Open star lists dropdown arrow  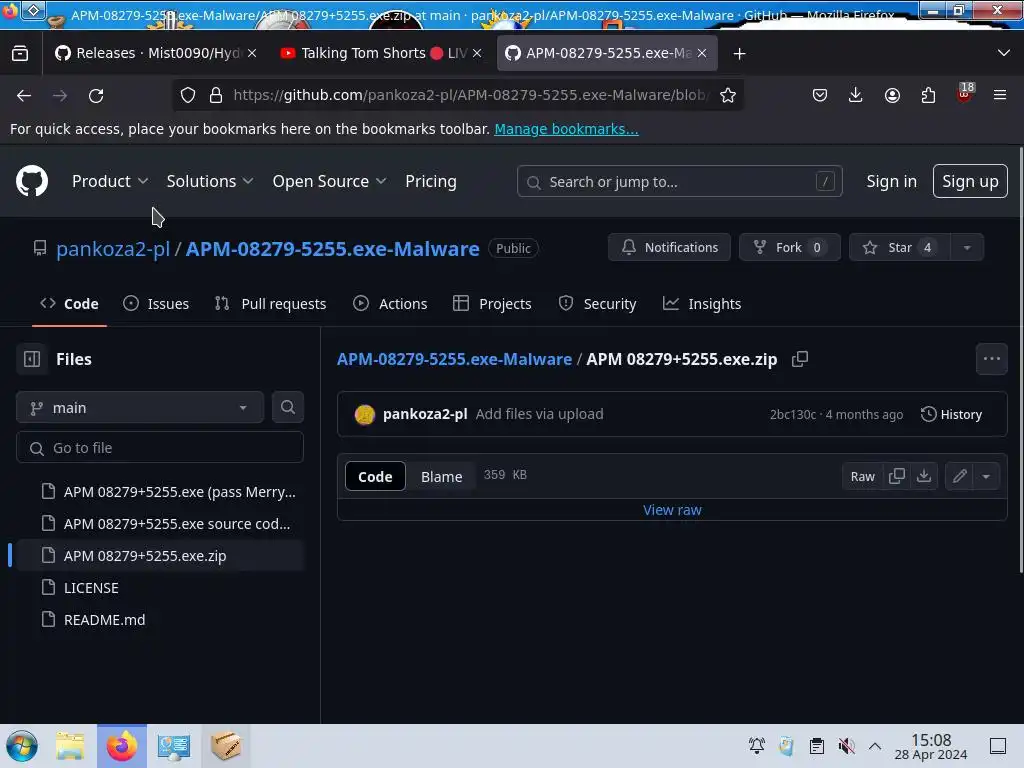point(967,248)
